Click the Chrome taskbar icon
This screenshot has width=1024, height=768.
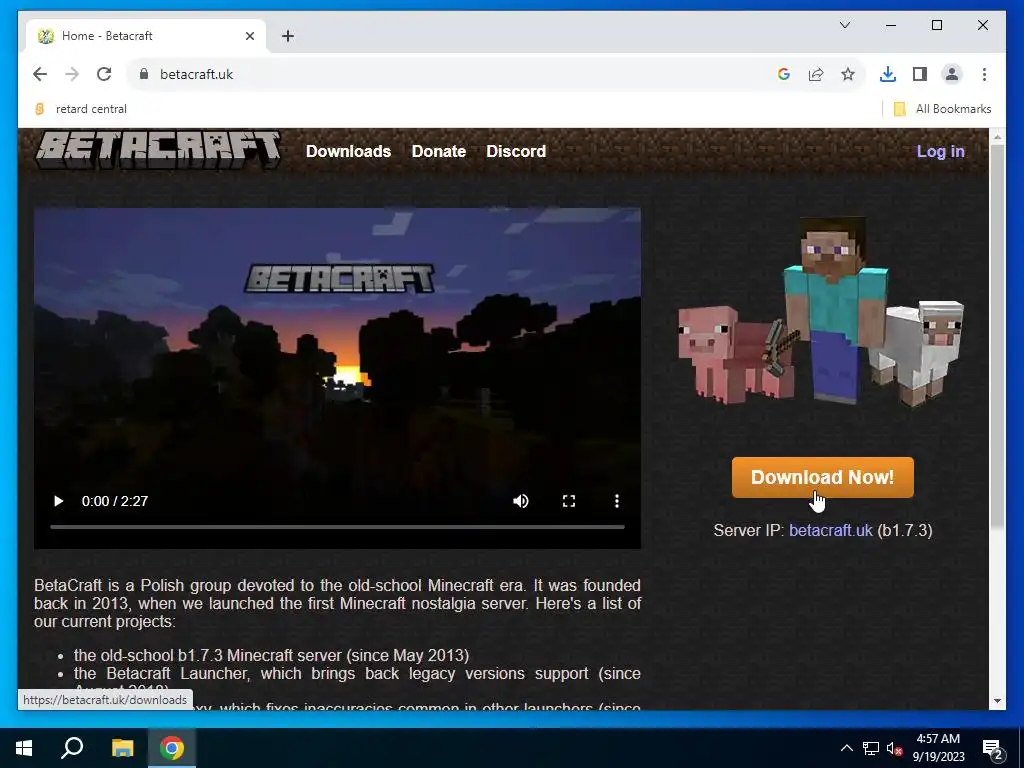(x=172, y=748)
